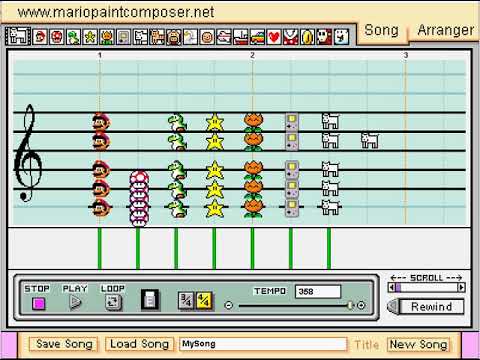Select the Shy Guy instrument icon
Viewport: 480px width, 360px height.
pos(324,37)
